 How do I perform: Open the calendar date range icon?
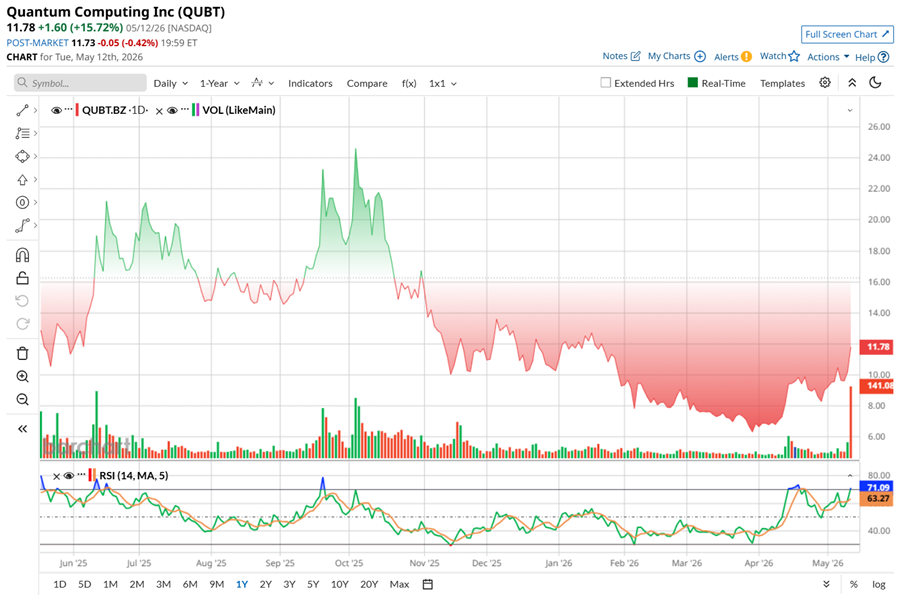click(427, 584)
